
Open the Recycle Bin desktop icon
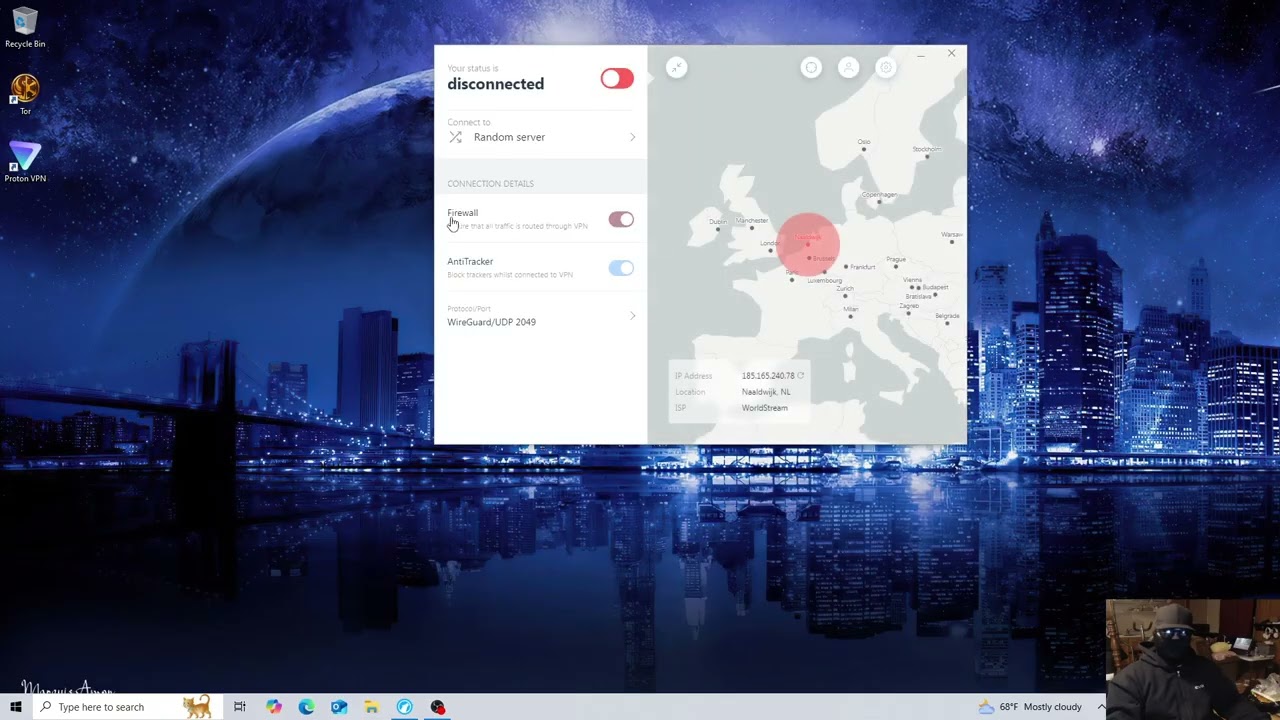tap(25, 28)
